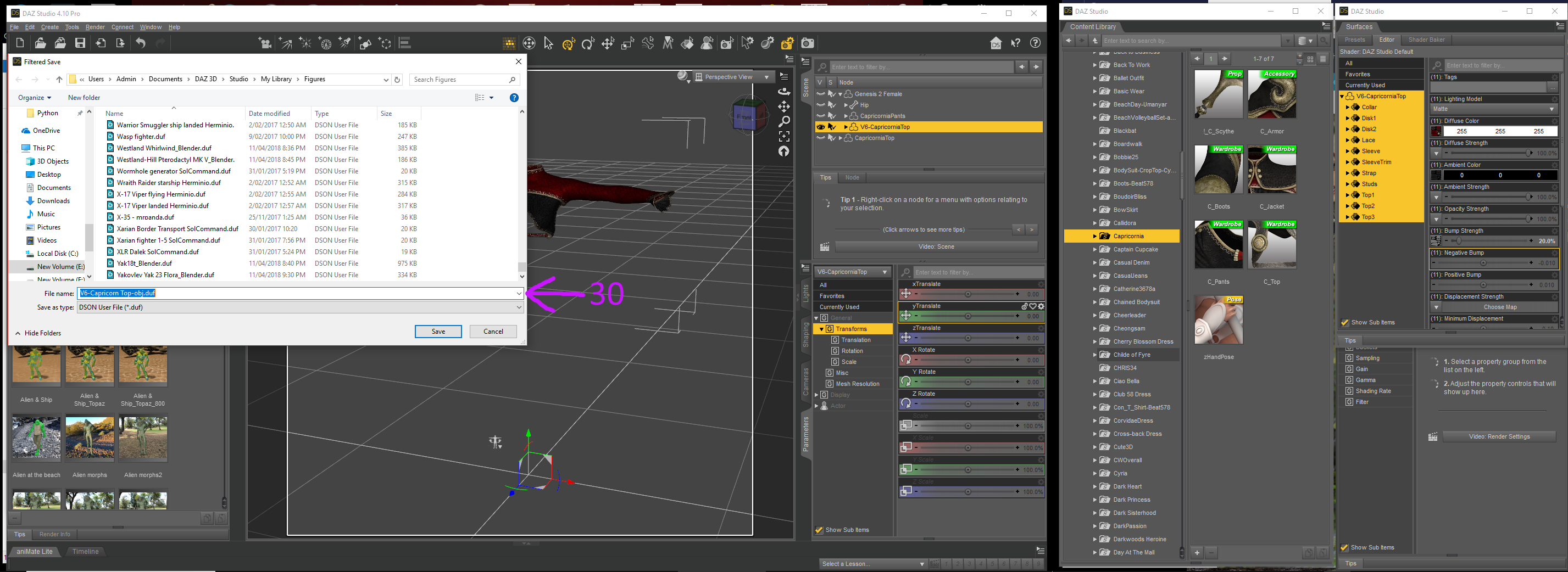Toggle visibility eye for V6-CapricorniaTop node
The width and height of the screenshot is (1568, 572).
click(820, 127)
